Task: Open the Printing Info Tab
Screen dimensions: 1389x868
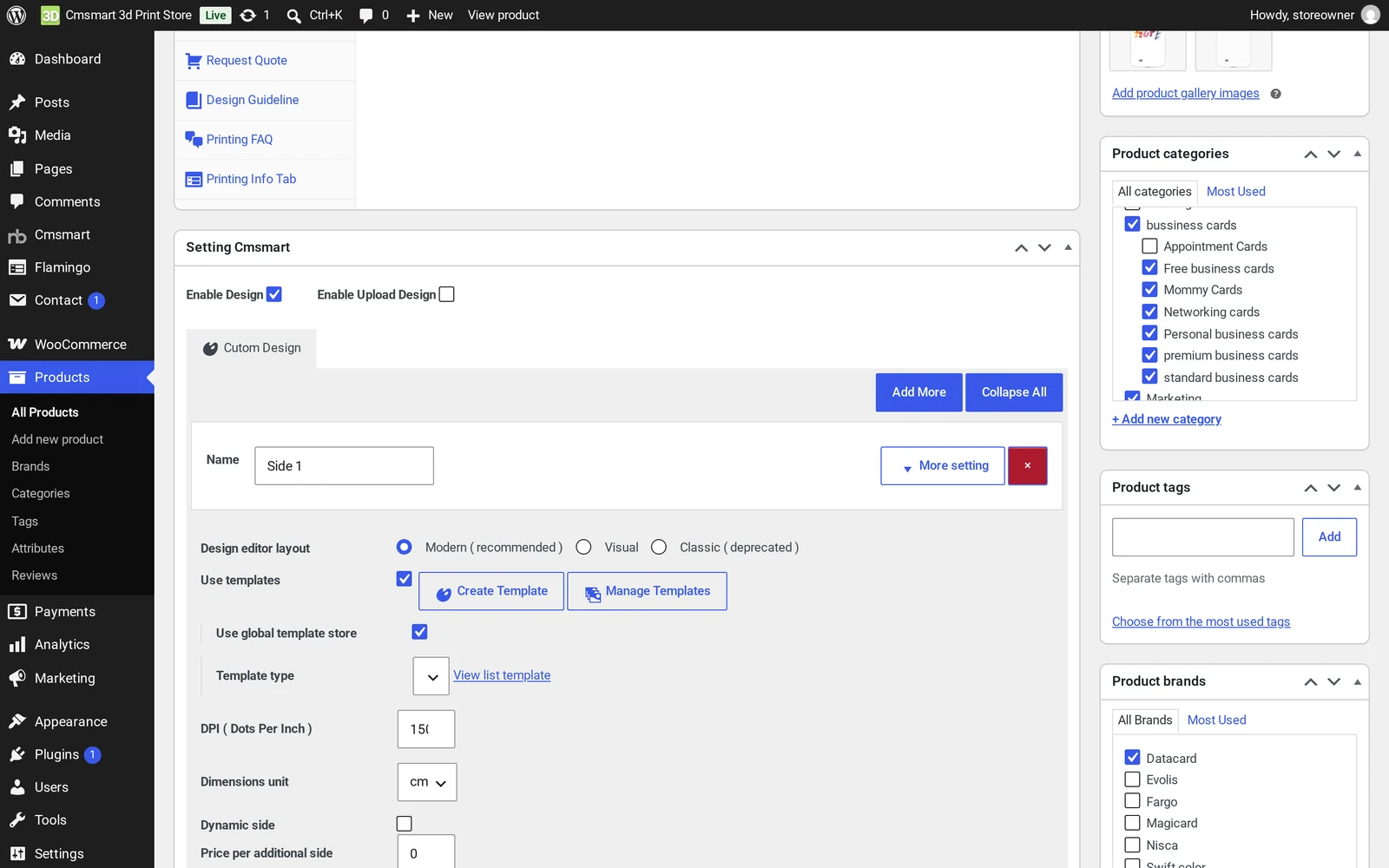Action: [251, 179]
